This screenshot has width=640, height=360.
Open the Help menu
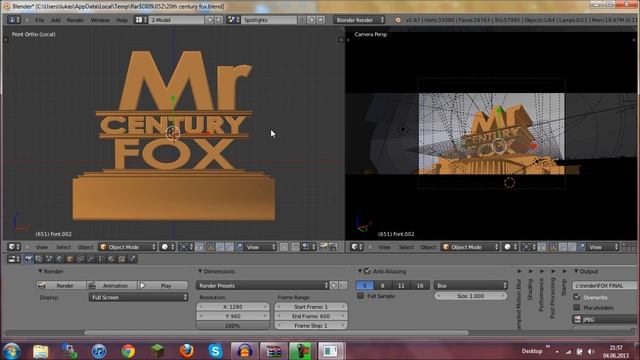(122, 20)
